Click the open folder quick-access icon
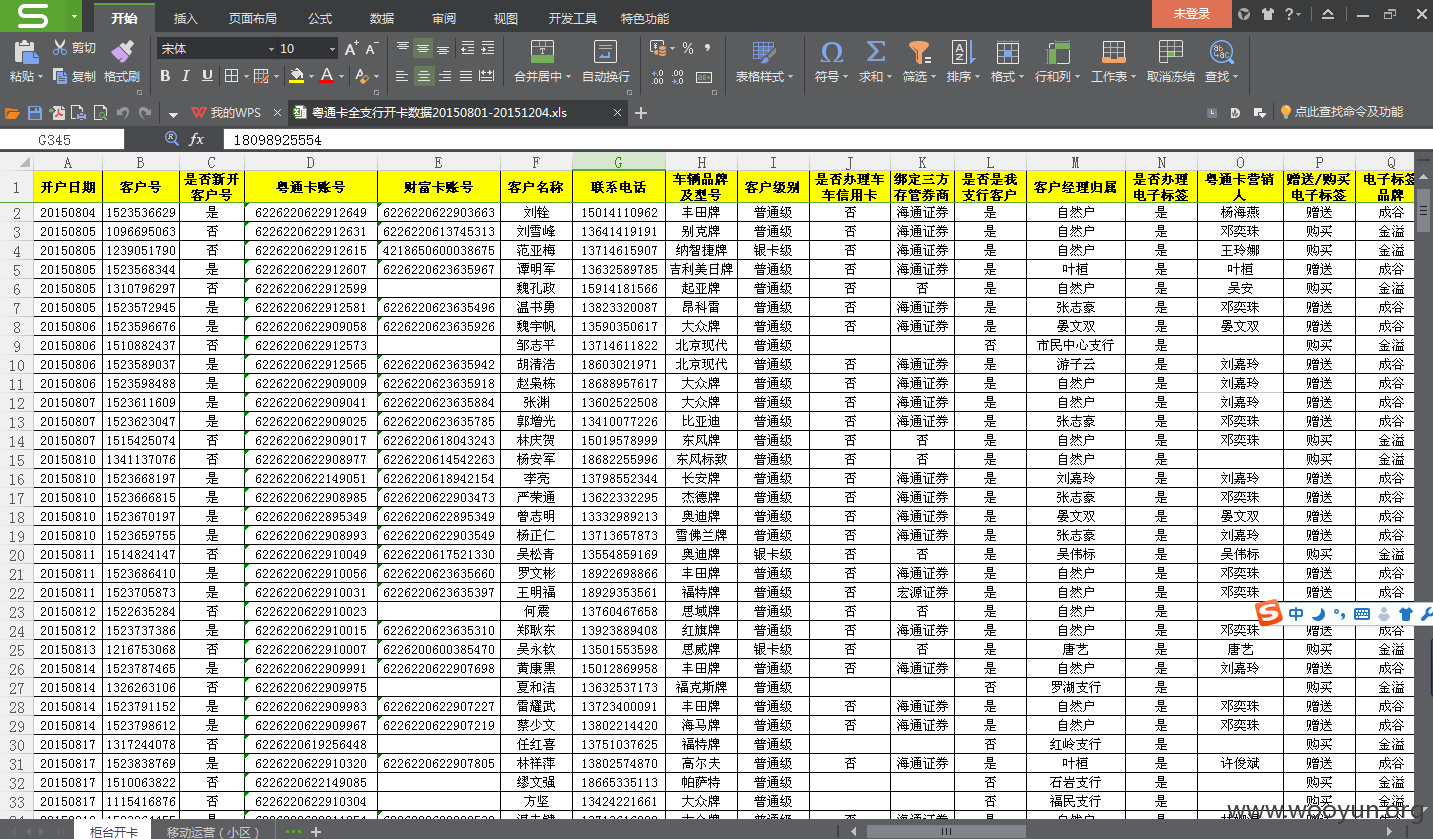Image resolution: width=1433 pixels, height=839 pixels. point(12,113)
